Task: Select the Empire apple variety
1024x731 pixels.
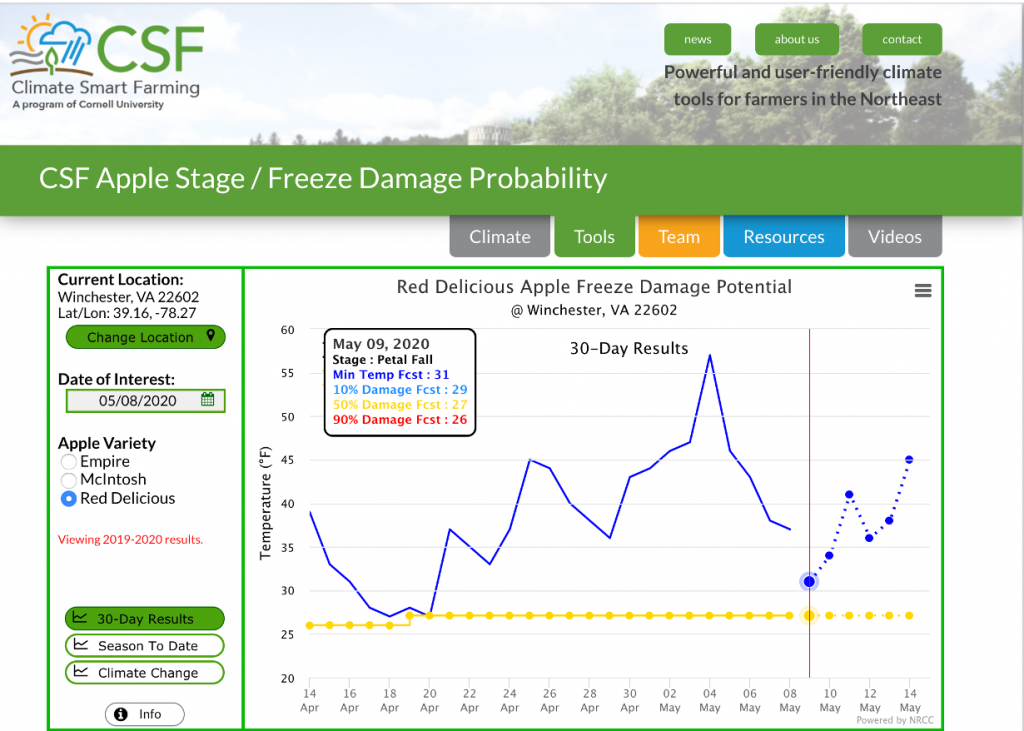Action: pos(69,462)
